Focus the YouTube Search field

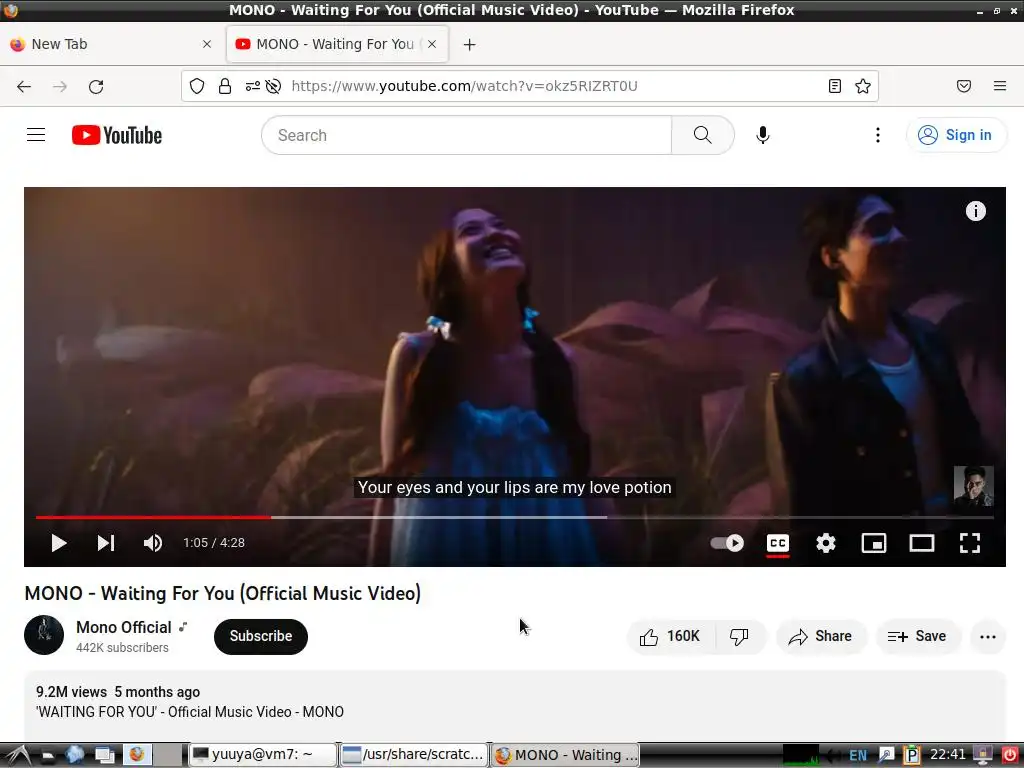(x=466, y=135)
